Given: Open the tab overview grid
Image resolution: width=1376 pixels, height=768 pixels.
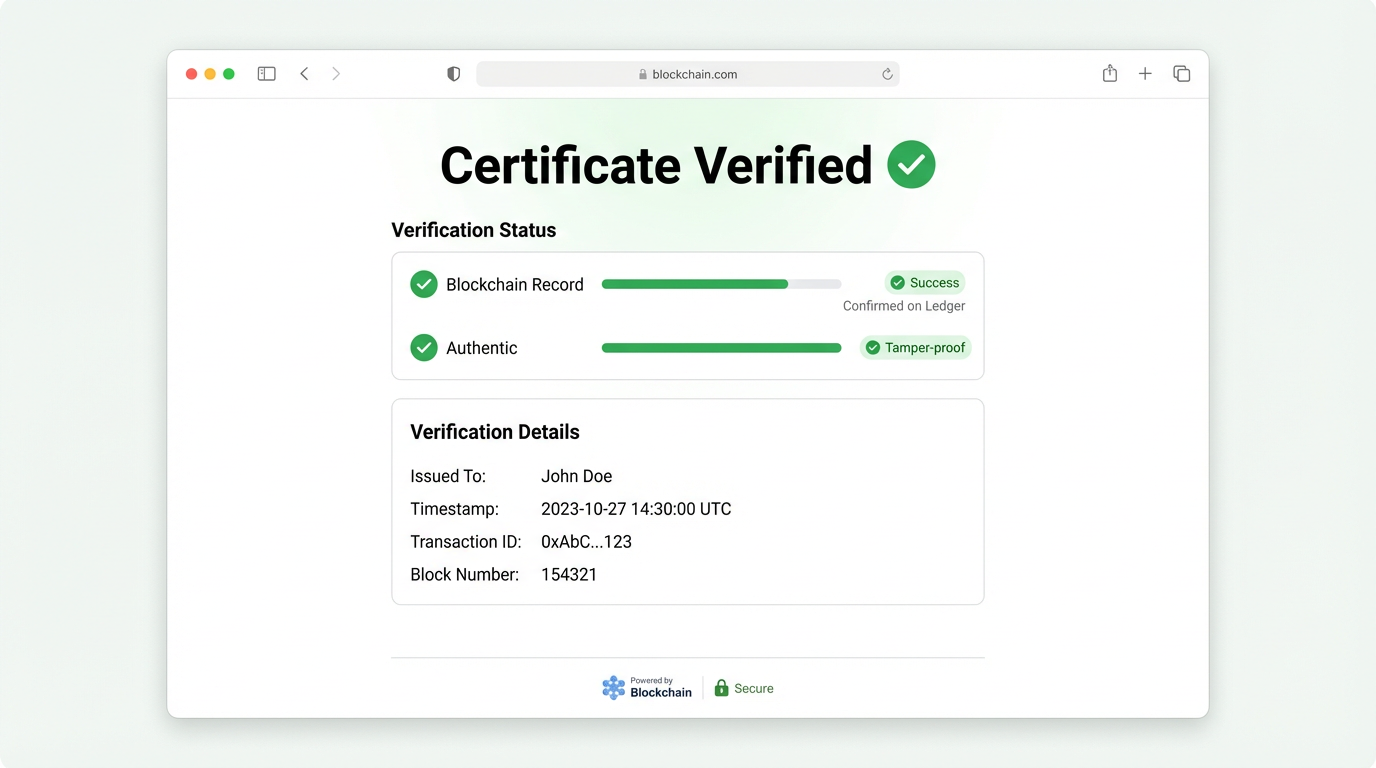Looking at the screenshot, I should [x=1181, y=73].
